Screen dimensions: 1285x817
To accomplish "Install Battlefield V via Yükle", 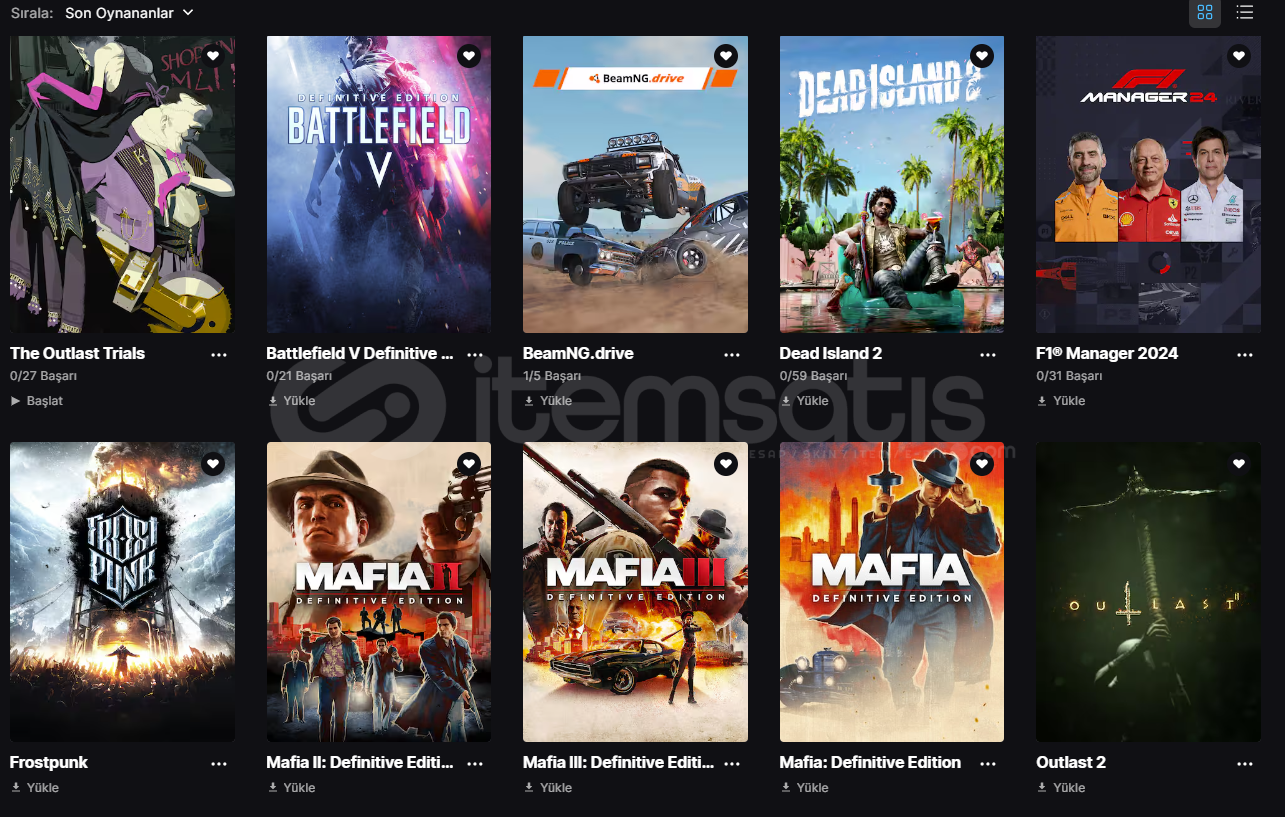I will (292, 401).
